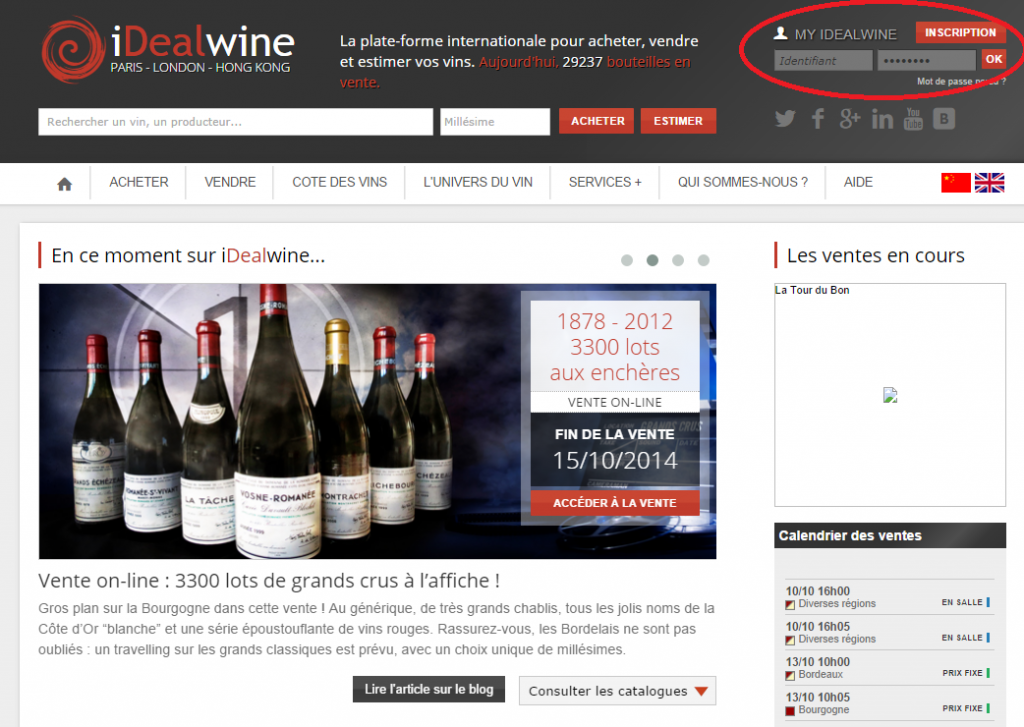Open the LinkedIn social link

882,120
